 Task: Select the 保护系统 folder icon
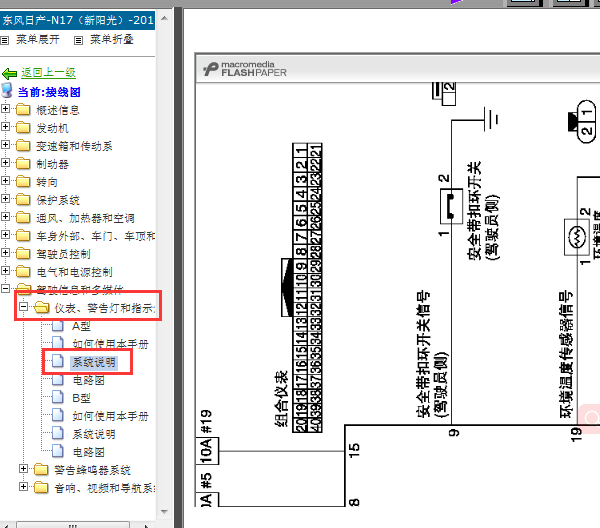23,200
